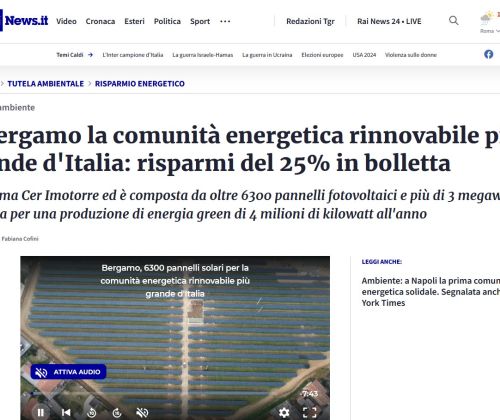Screen dimensions: 500x420
Task: Skip ahead using the second circular-arrow icon
Action: click(117, 413)
